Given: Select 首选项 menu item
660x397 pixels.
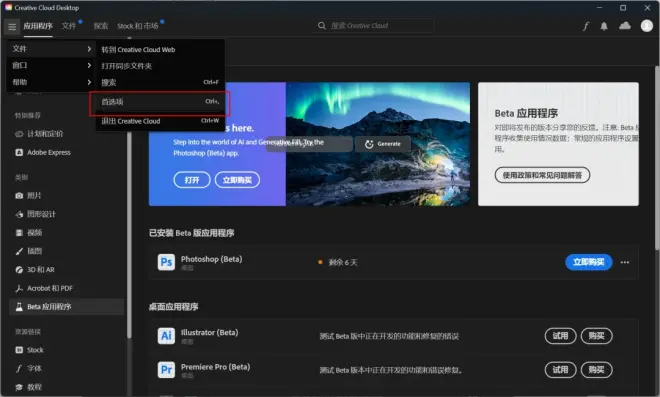Looking at the screenshot, I should [x=160, y=101].
